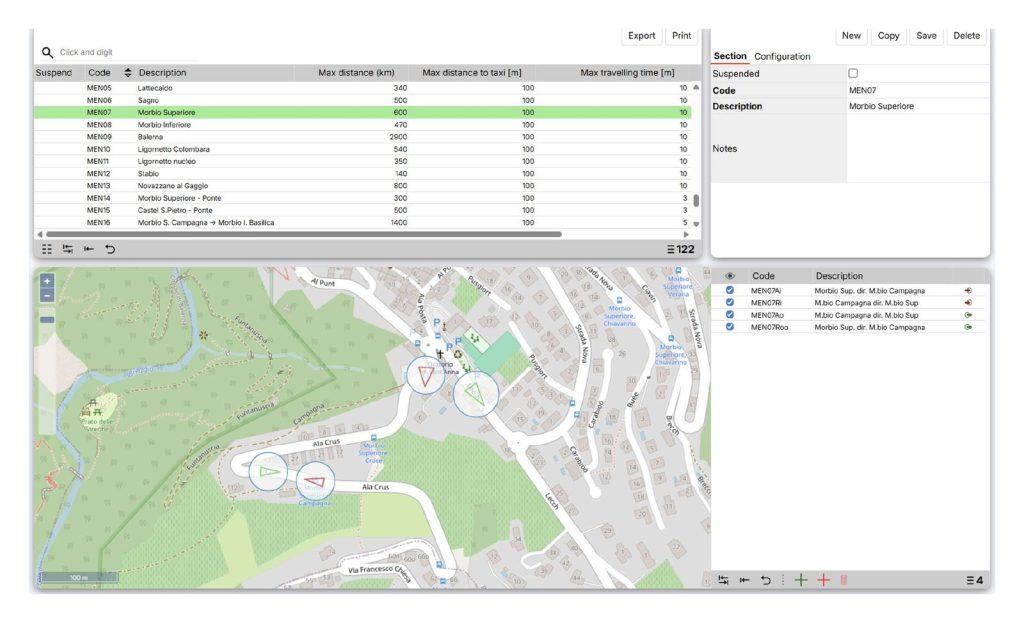Screen dimensions: 1024x623
Task: Add entry with red plus icon
Action: pyautogui.click(x=824, y=580)
